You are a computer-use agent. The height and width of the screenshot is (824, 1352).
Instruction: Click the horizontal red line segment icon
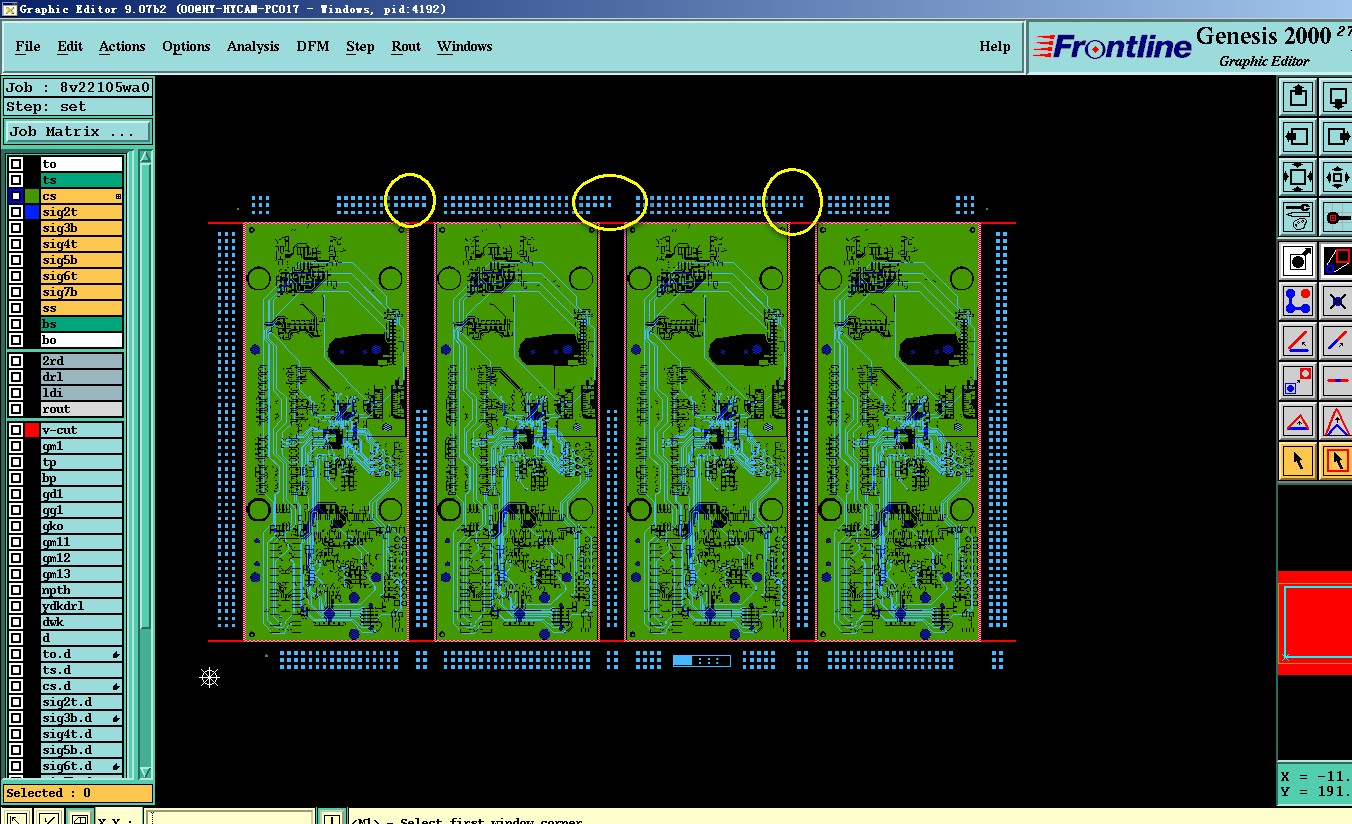click(x=1337, y=381)
